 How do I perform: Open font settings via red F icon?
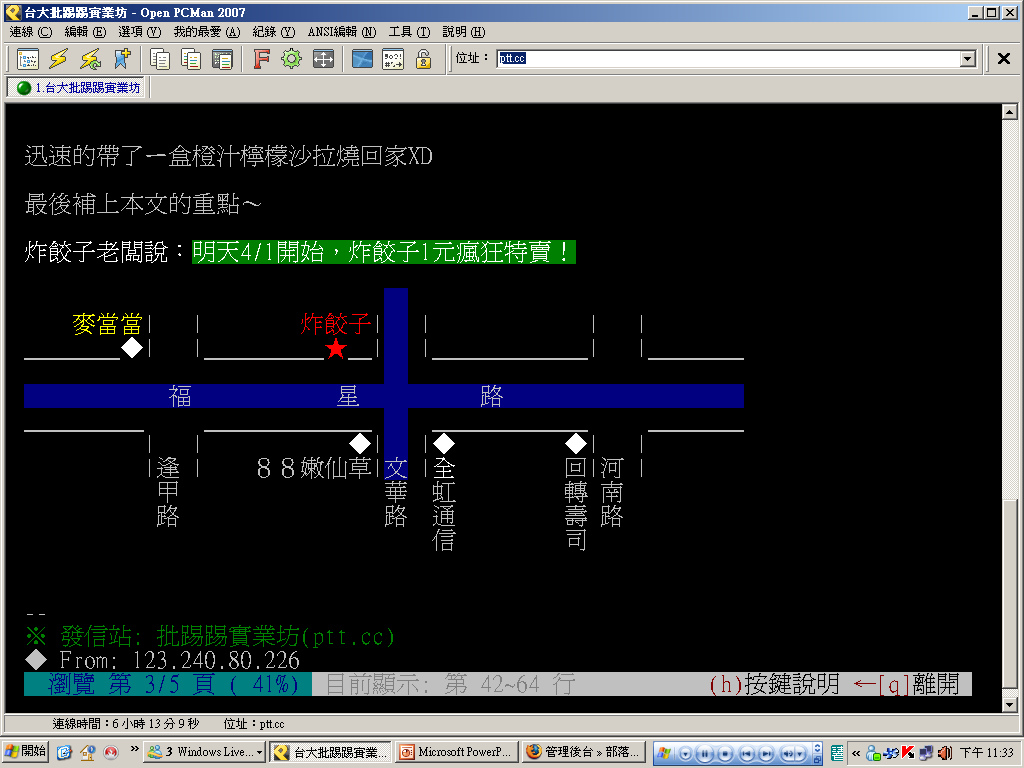coord(261,59)
